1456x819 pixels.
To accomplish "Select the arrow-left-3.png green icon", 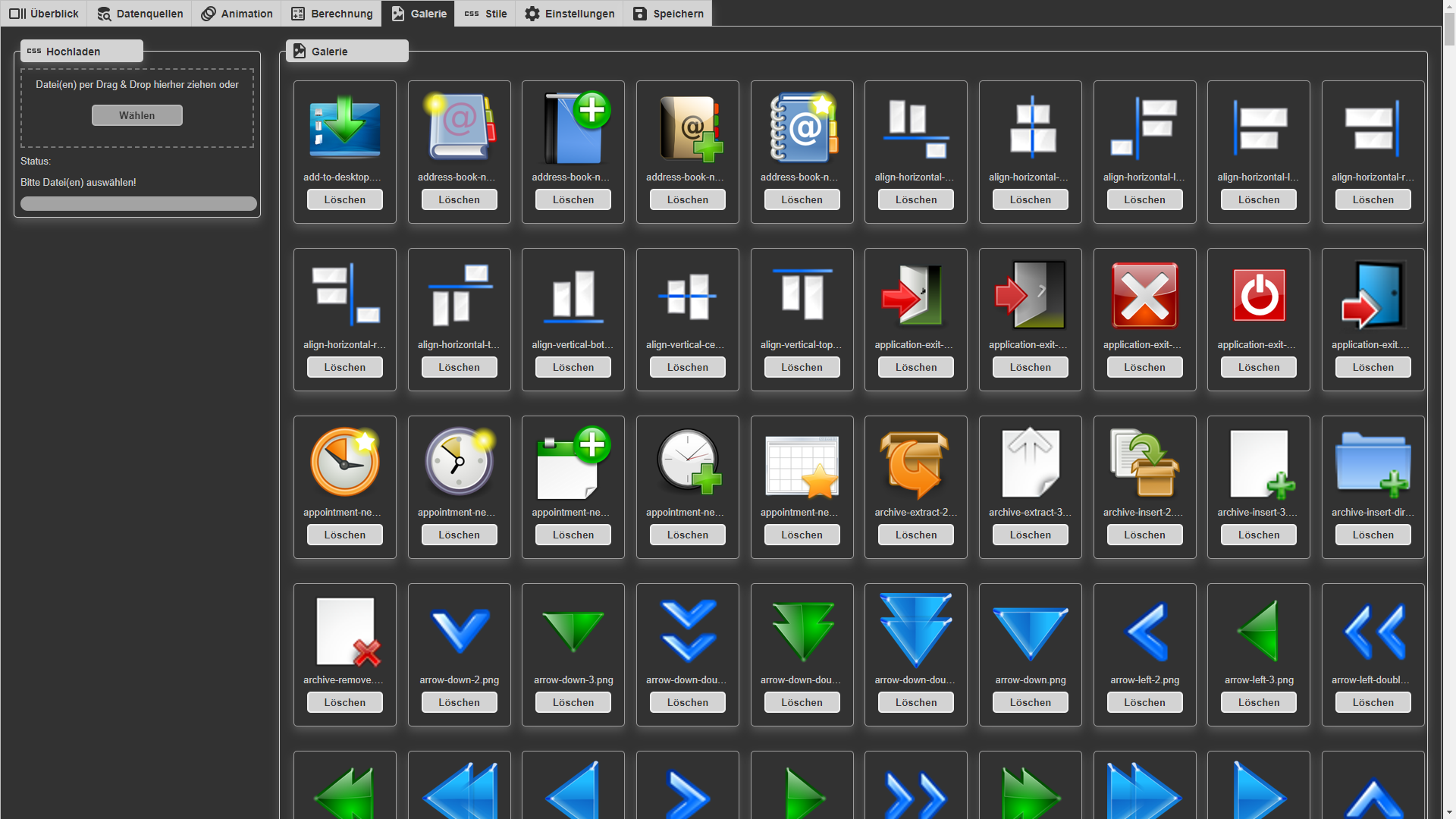I will point(1259,630).
